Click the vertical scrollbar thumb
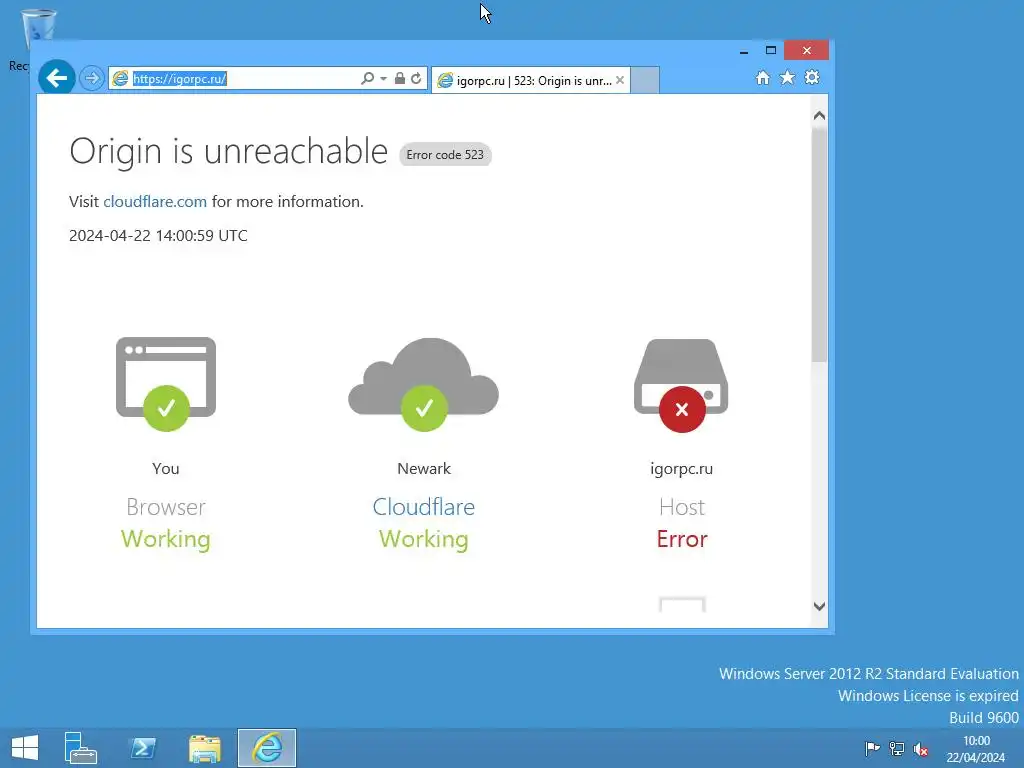 click(x=820, y=245)
